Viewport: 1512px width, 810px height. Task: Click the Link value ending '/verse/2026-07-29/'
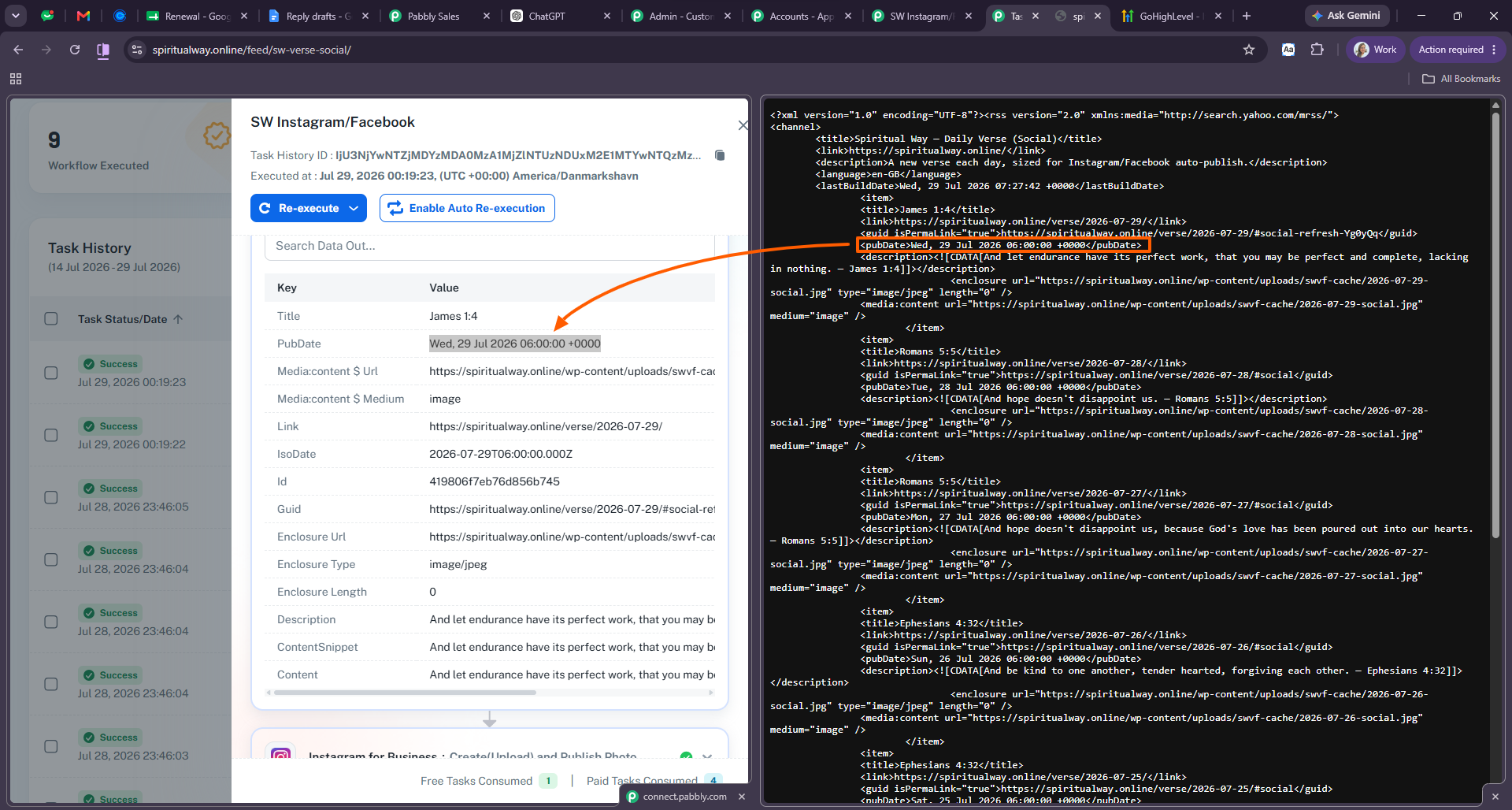point(546,426)
